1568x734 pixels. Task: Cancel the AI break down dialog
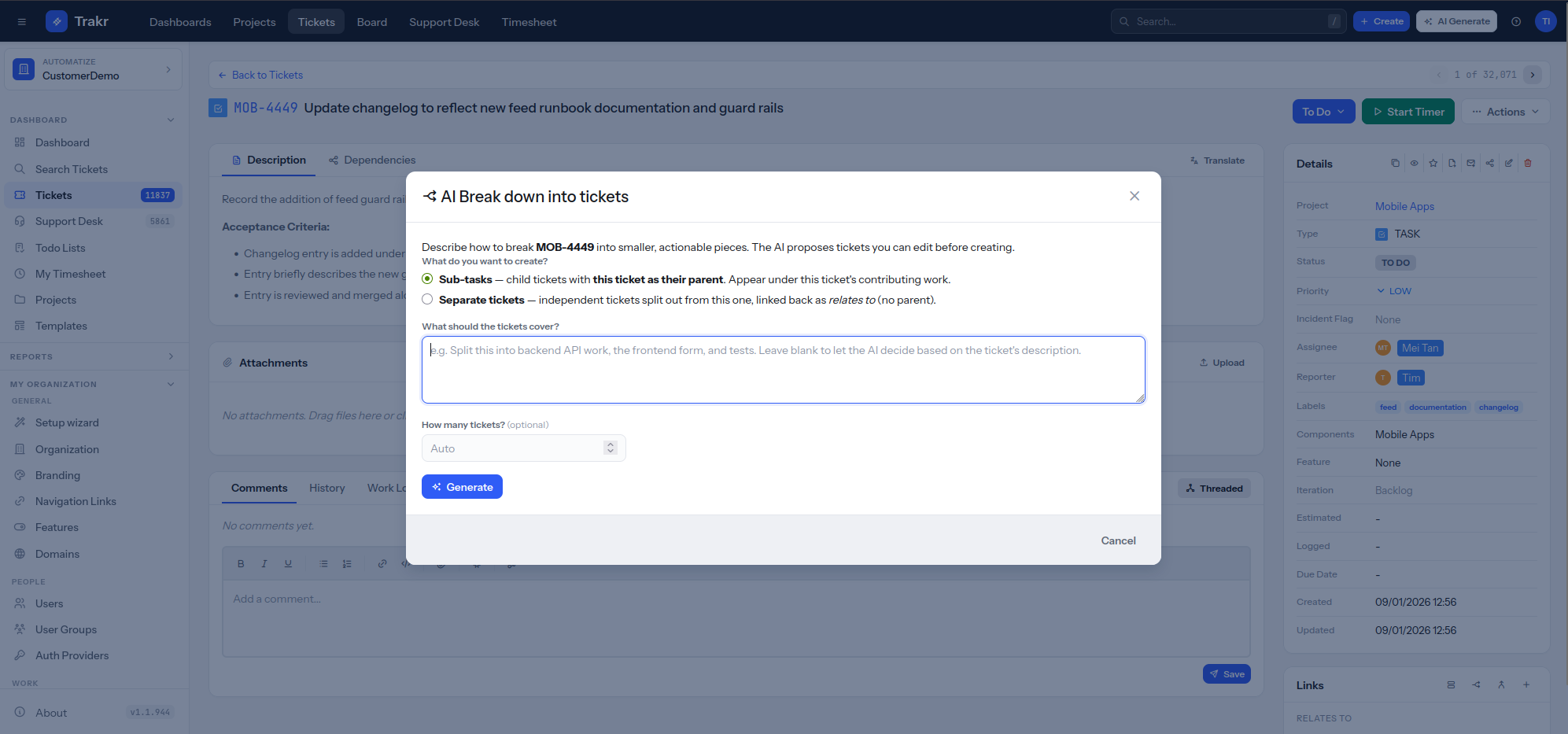point(1118,540)
